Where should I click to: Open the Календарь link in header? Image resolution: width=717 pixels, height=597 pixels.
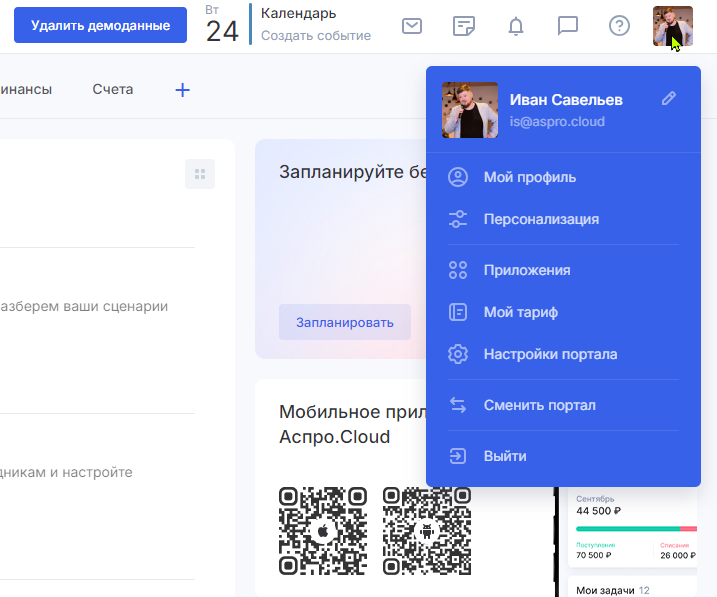pyautogui.click(x=298, y=14)
